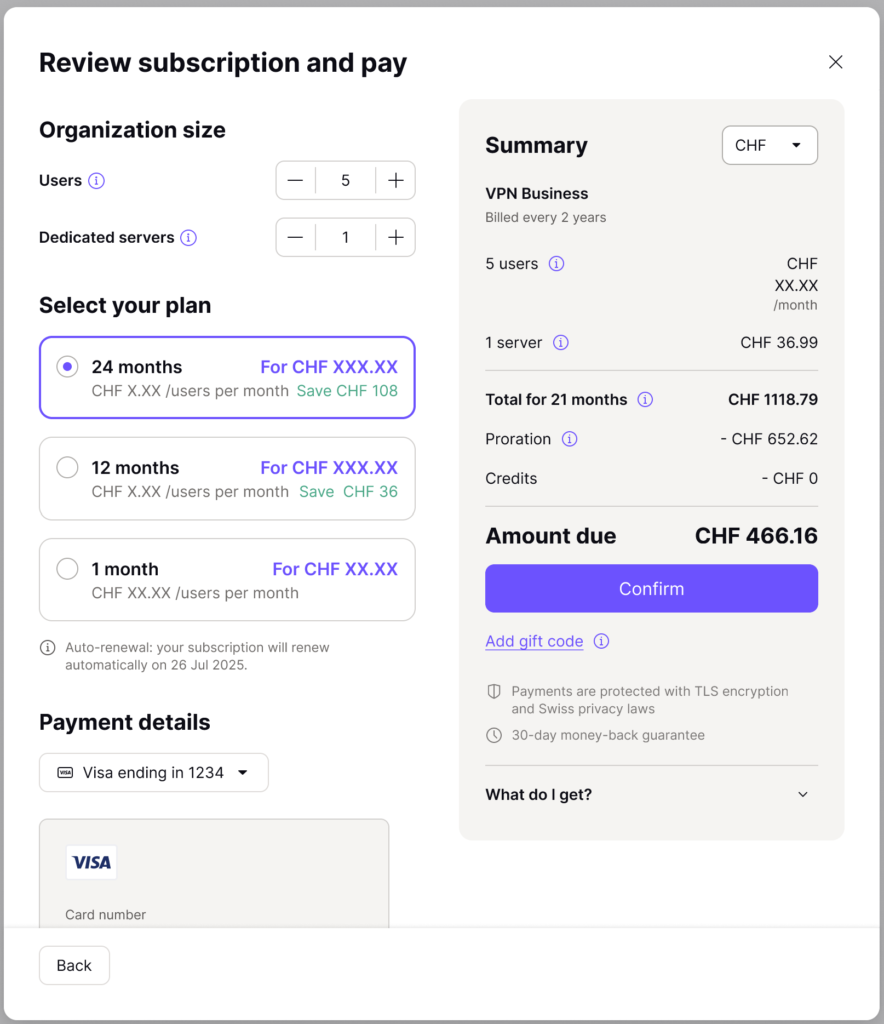Decrease the dedicated servers count

click(x=295, y=238)
